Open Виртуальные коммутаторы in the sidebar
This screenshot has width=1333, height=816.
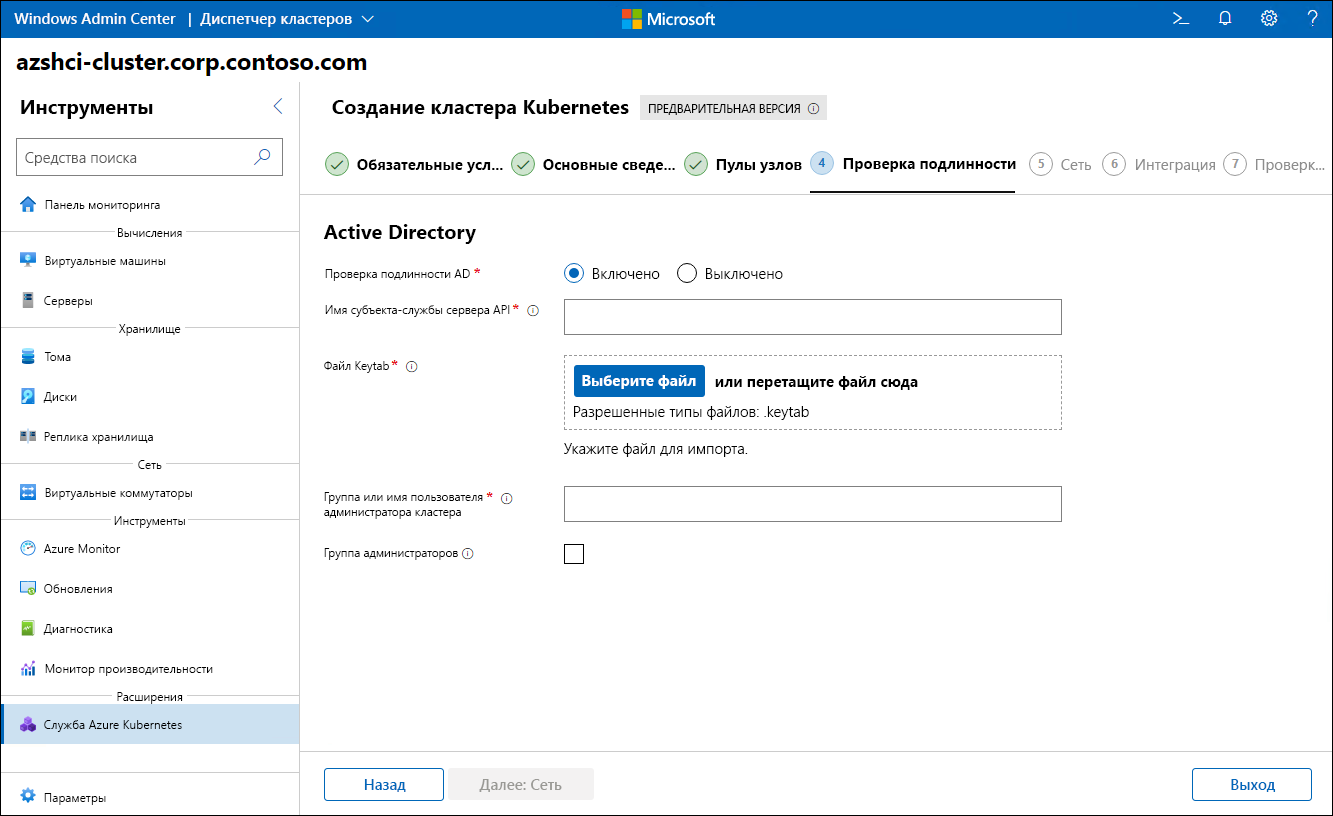click(x=150, y=493)
